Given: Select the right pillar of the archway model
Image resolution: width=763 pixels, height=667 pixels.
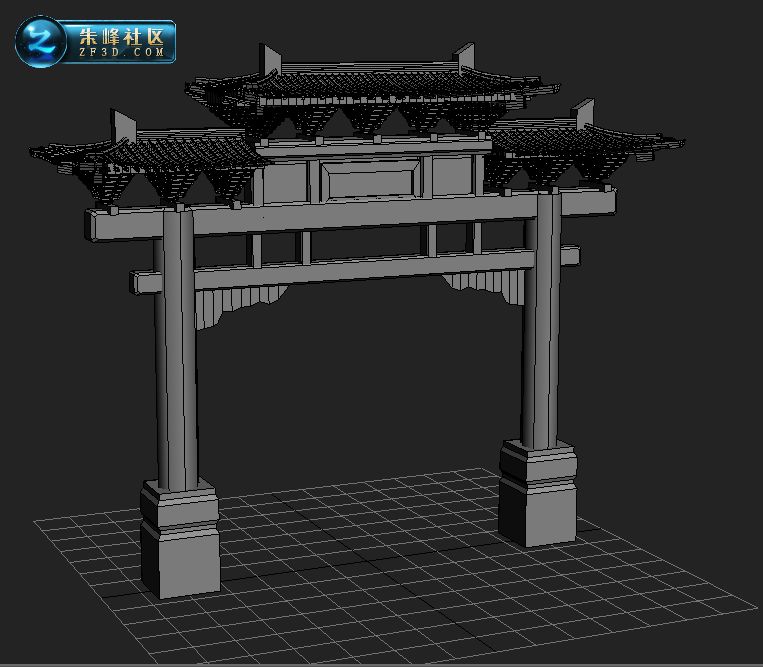Looking at the screenshot, I should [541, 319].
